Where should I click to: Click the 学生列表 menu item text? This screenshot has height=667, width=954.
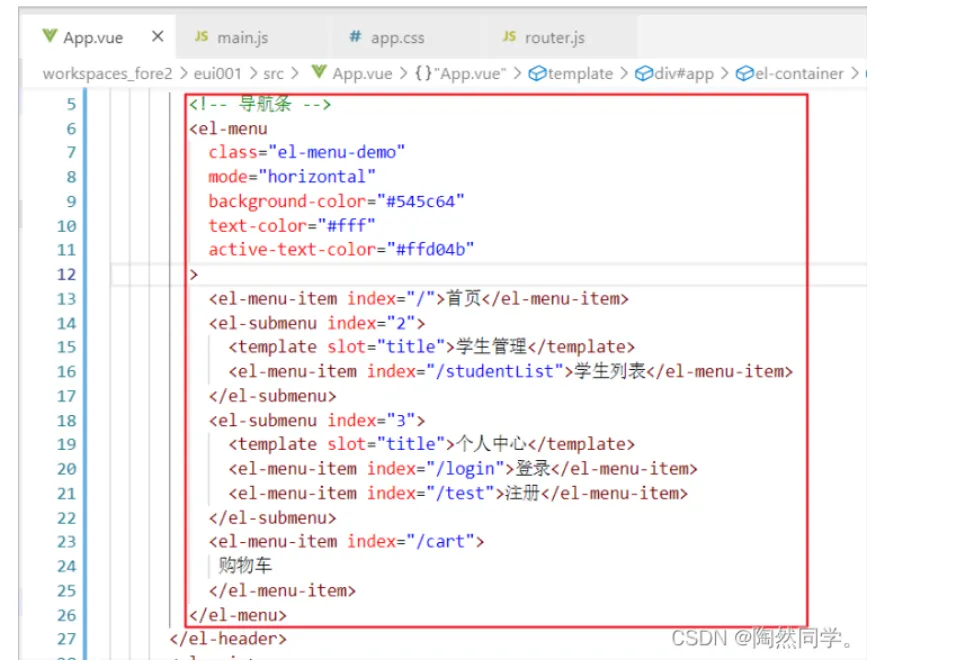pos(610,371)
